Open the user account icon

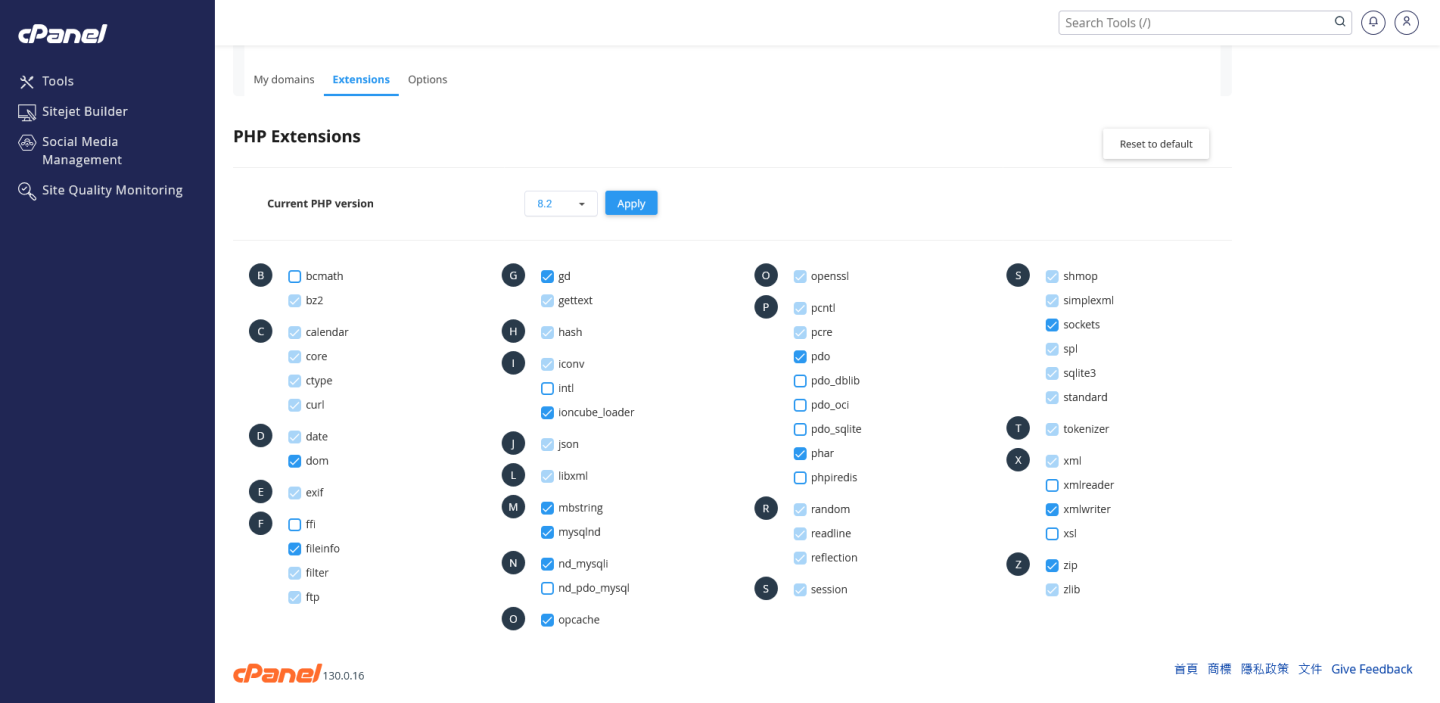click(1406, 22)
